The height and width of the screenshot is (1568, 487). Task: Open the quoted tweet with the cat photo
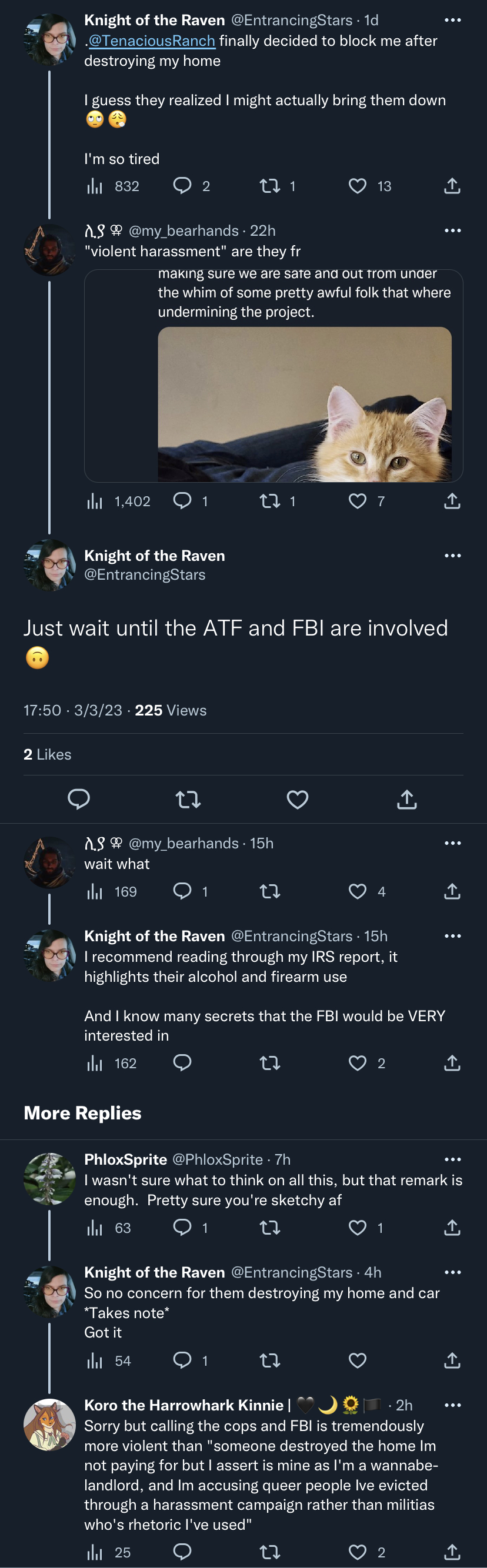pyautogui.click(x=273, y=376)
